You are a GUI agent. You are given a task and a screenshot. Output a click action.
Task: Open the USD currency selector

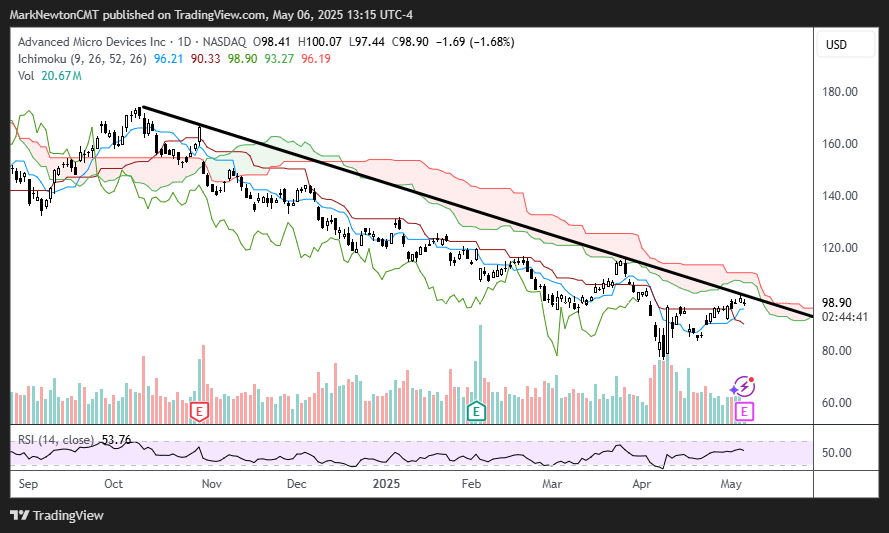click(845, 44)
